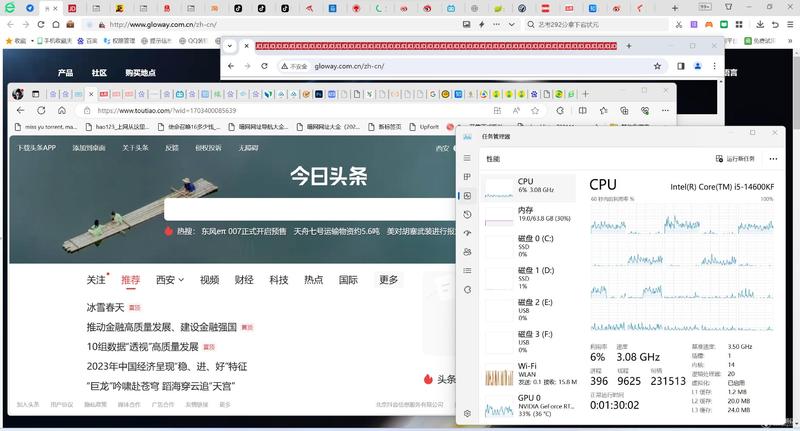Screen dimensions: 800x431
Task: Open App history icon in Task Manager sidebar
Action: coord(467,214)
